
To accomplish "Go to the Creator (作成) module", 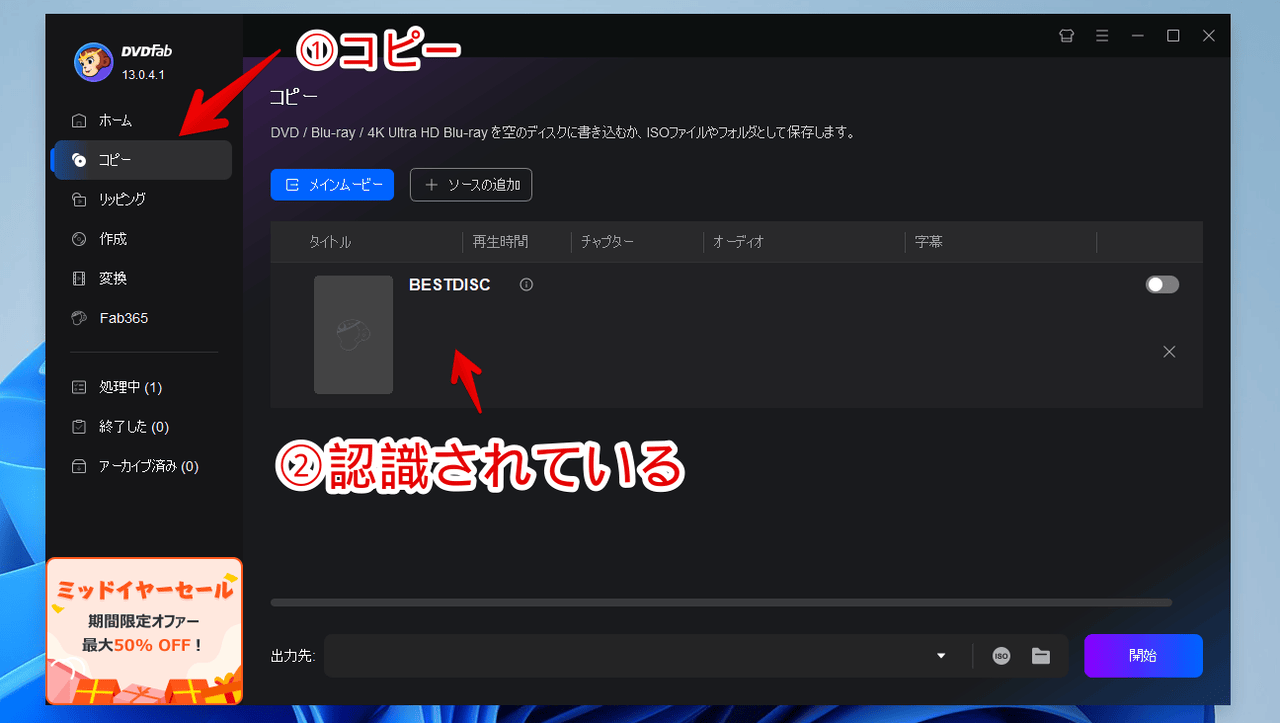I will coord(141,239).
